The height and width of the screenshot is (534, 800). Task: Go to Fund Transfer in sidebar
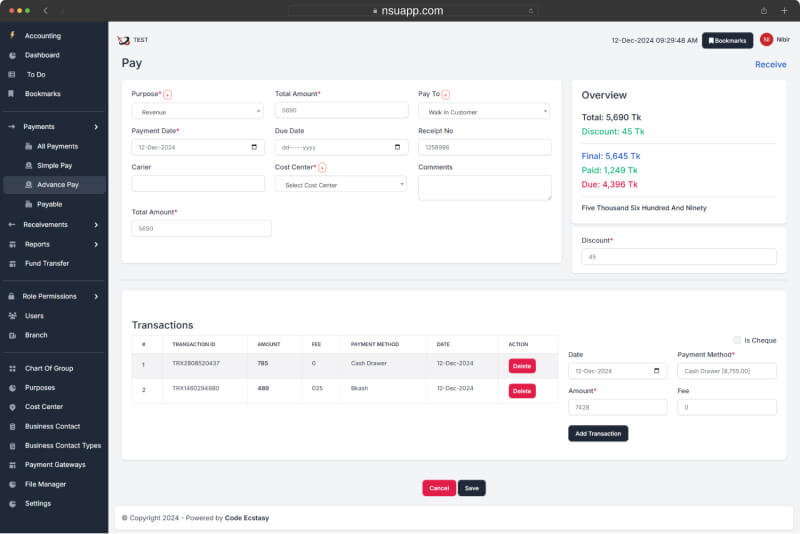tap(47, 263)
